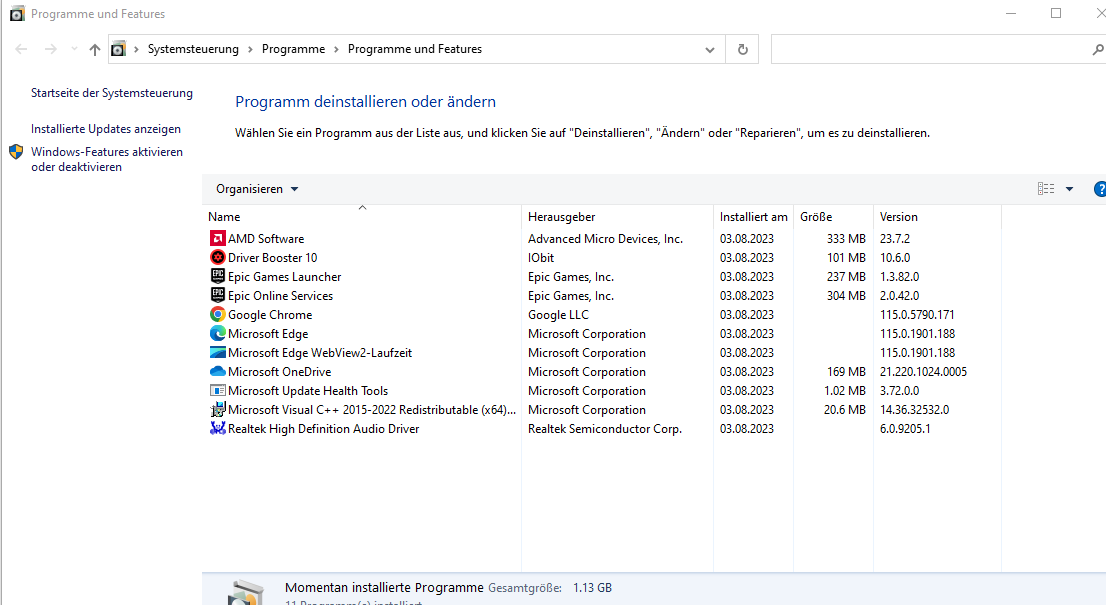This screenshot has height=605, width=1106.
Task: Select the Epic Online Services row
Action: [280, 295]
